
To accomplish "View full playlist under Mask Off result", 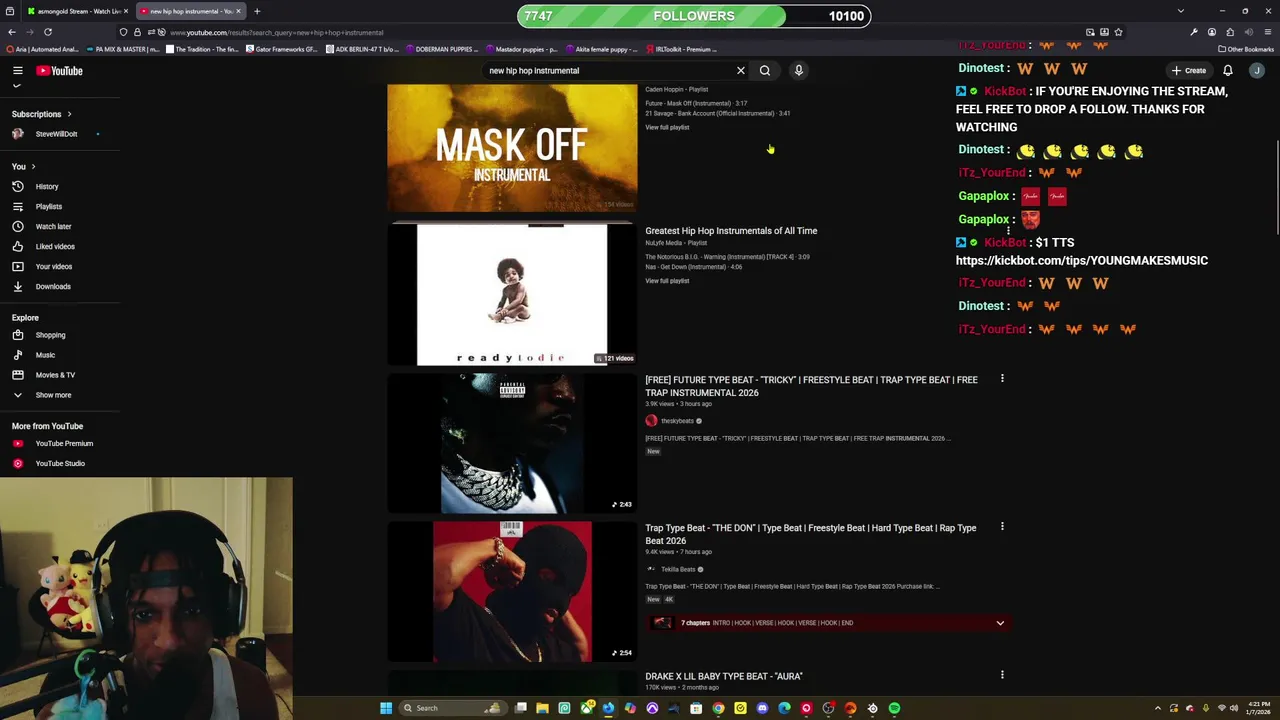I will click(667, 127).
